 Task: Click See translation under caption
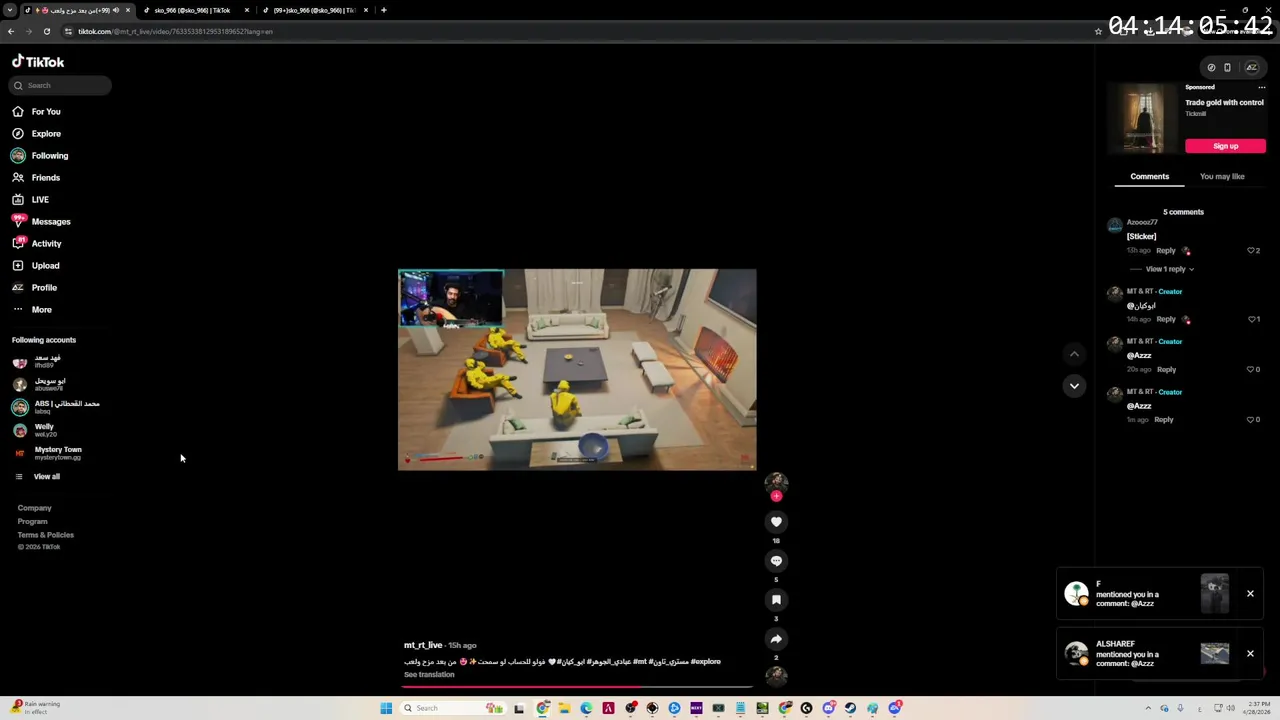[429, 675]
